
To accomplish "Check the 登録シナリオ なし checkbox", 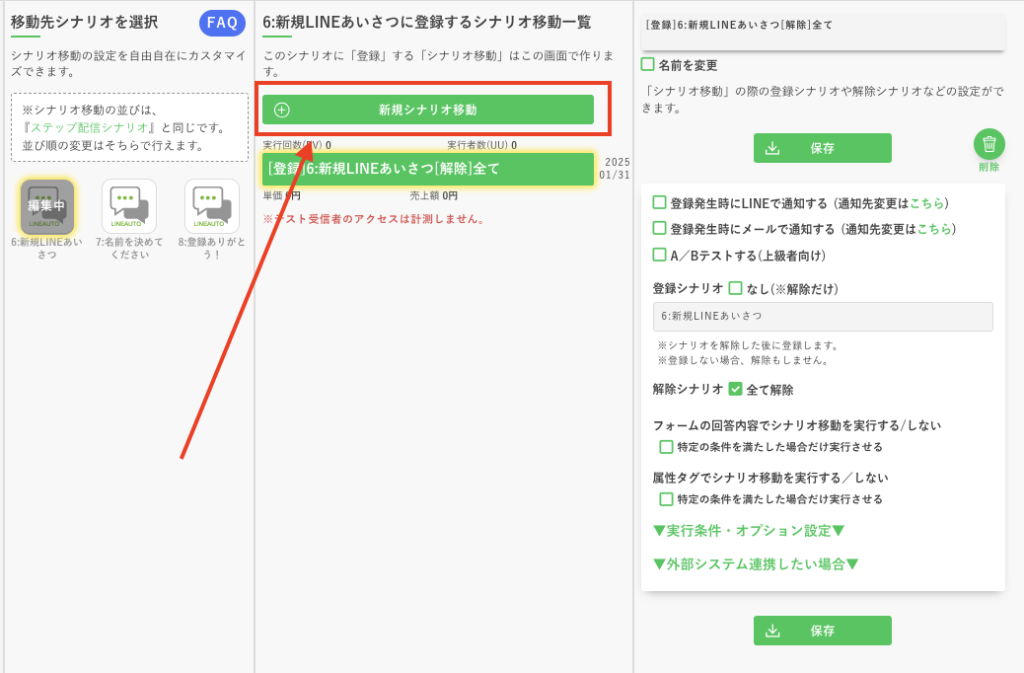I will pos(735,288).
